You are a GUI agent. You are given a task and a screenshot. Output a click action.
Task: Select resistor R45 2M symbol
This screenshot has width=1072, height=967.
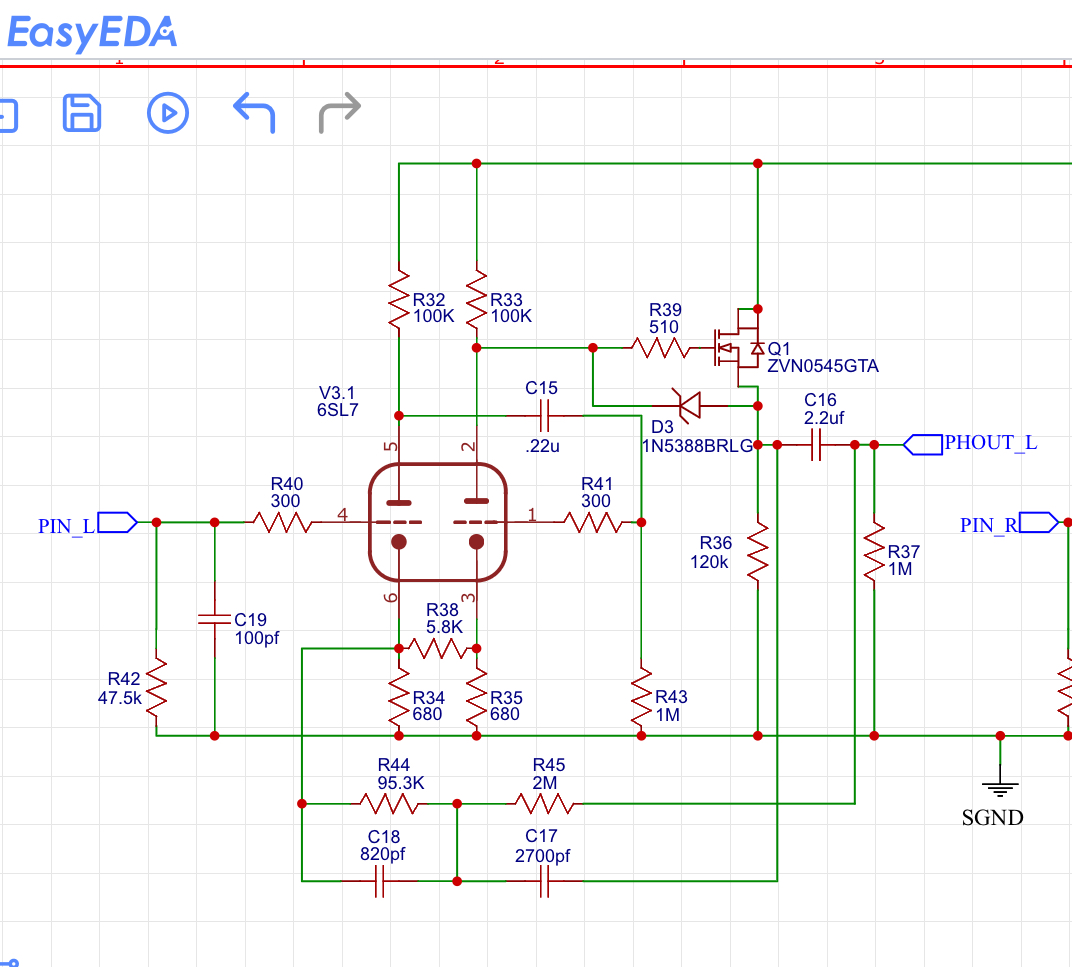click(x=544, y=804)
